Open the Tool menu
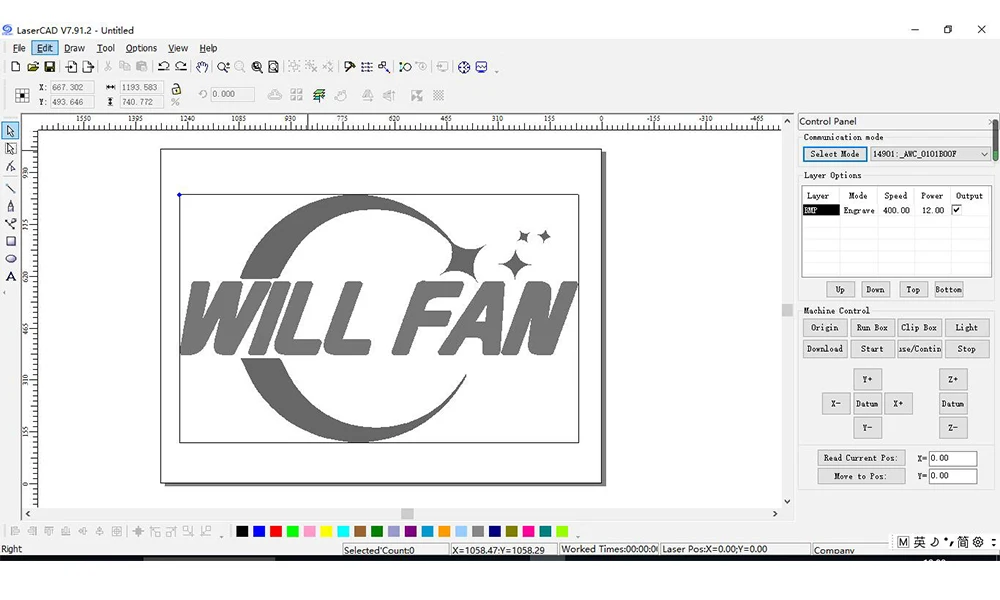This screenshot has width=1000, height=600. pos(106,48)
